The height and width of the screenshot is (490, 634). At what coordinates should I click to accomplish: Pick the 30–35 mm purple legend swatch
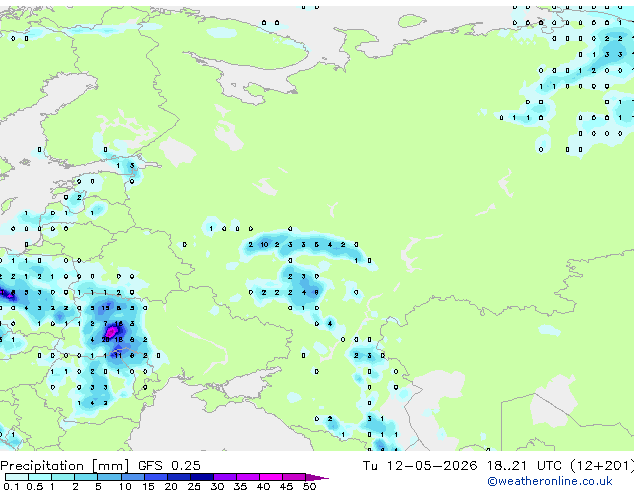pyautogui.click(x=225, y=477)
